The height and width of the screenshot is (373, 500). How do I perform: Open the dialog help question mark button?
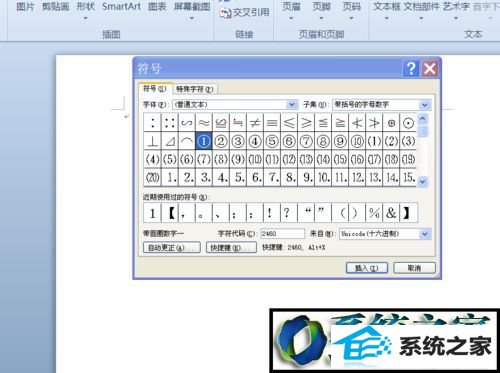click(x=411, y=69)
